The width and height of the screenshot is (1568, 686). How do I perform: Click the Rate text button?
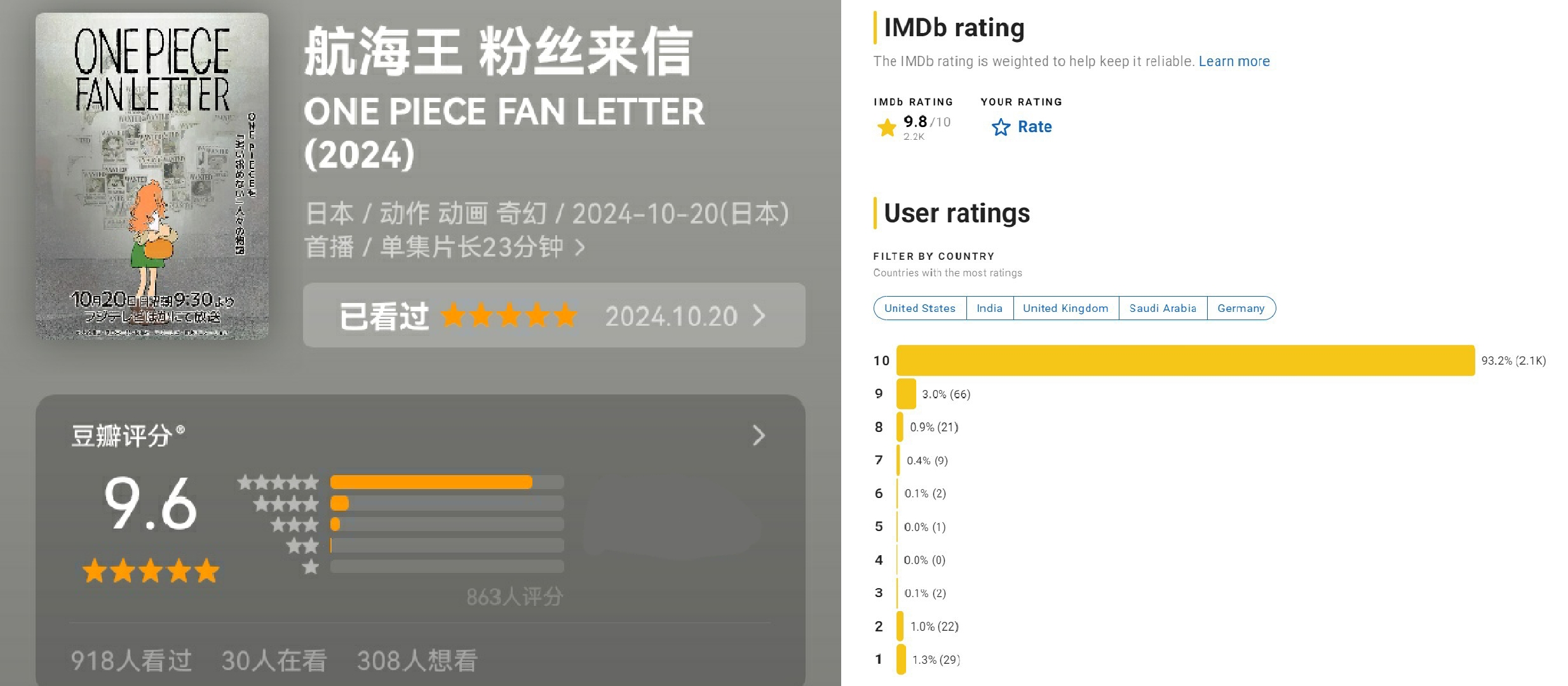(1034, 127)
